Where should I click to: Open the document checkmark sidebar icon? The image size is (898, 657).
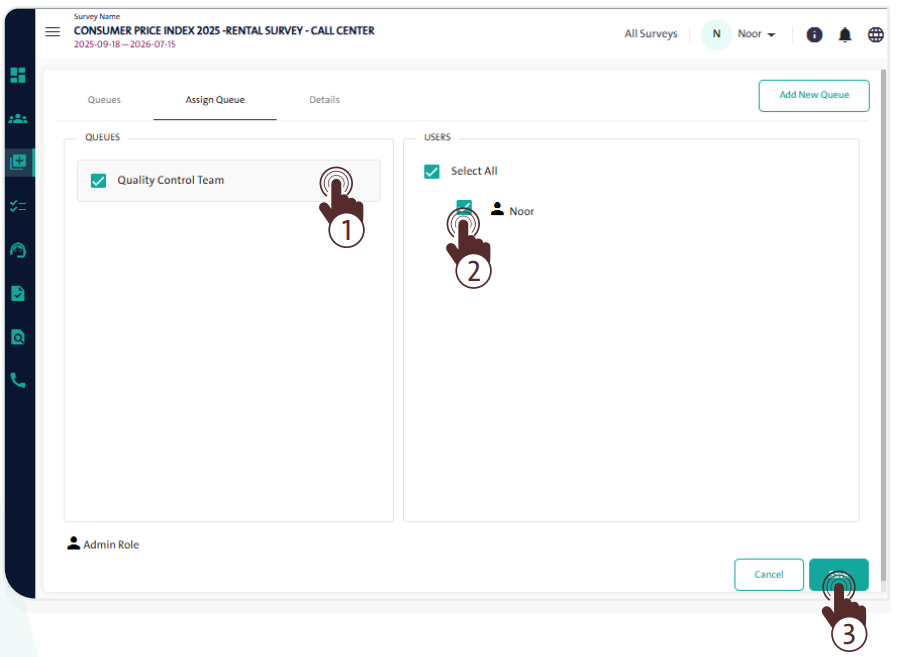17,293
